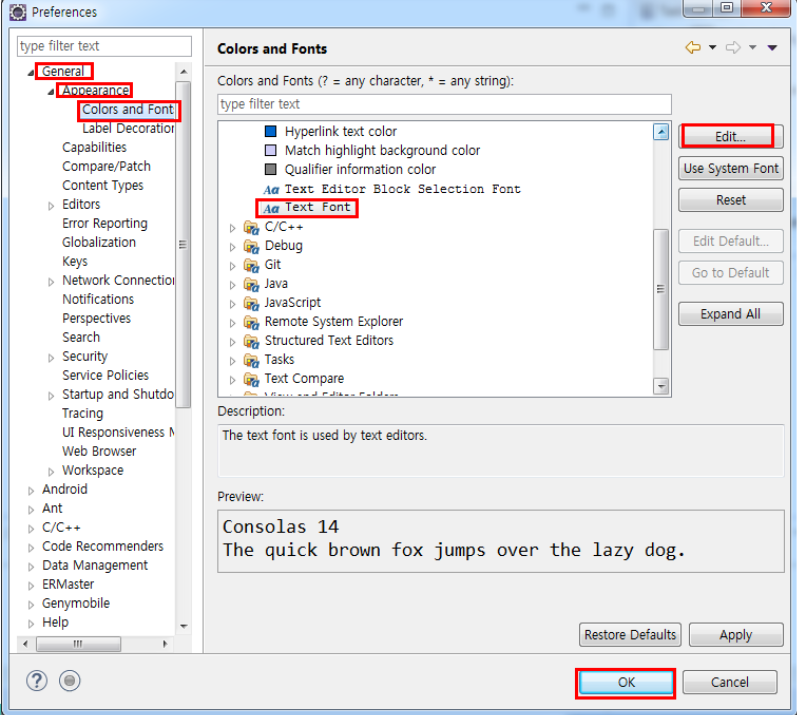Viewport: 797px width, 715px height.
Task: Click the forward arrow navigation icon
Action: pyautogui.click(x=733, y=48)
